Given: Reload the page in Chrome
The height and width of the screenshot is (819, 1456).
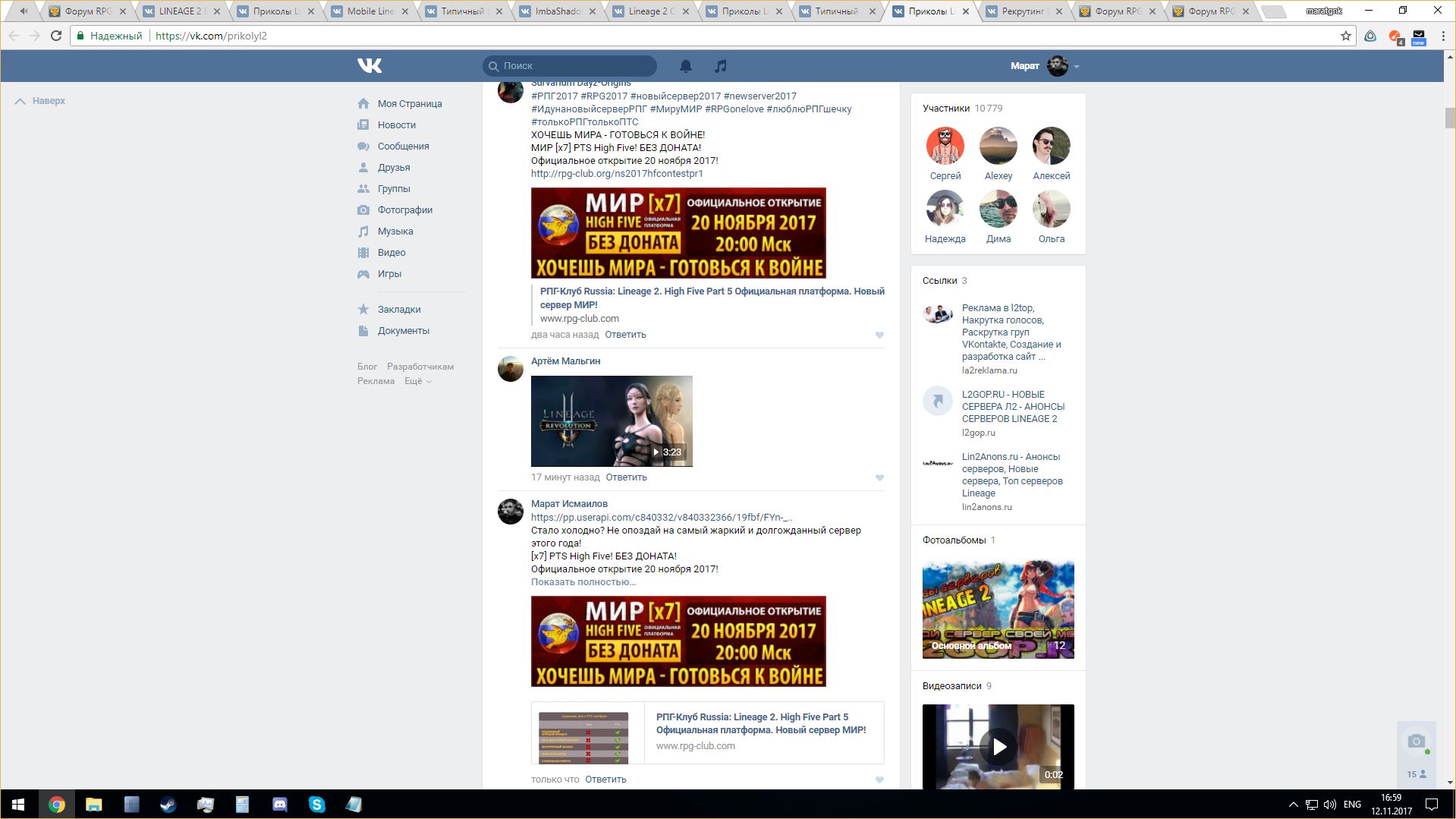Looking at the screenshot, I should point(56,36).
